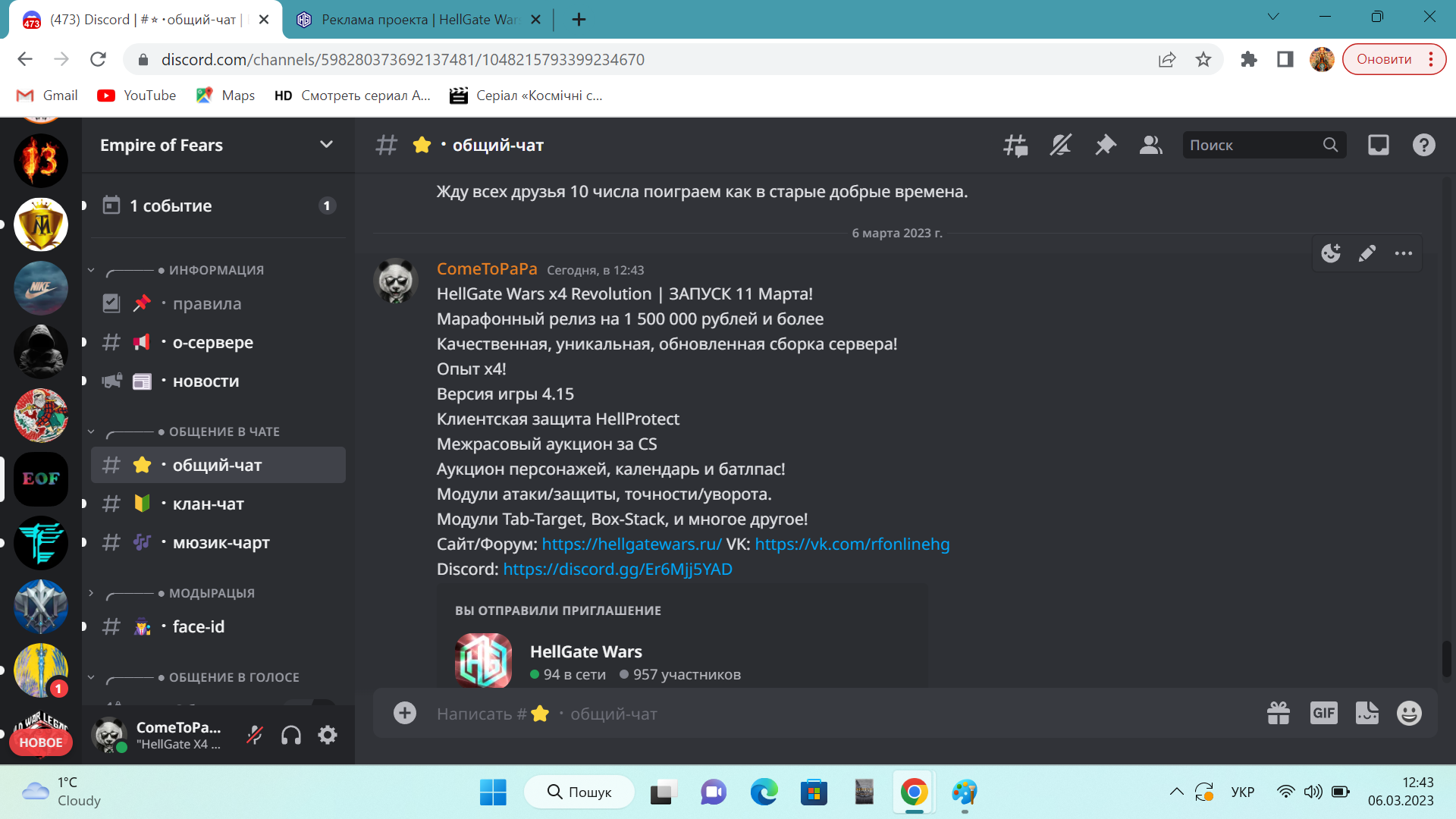Add a reaction to ComeToPaPa's message
1456x819 pixels.
point(1331,253)
